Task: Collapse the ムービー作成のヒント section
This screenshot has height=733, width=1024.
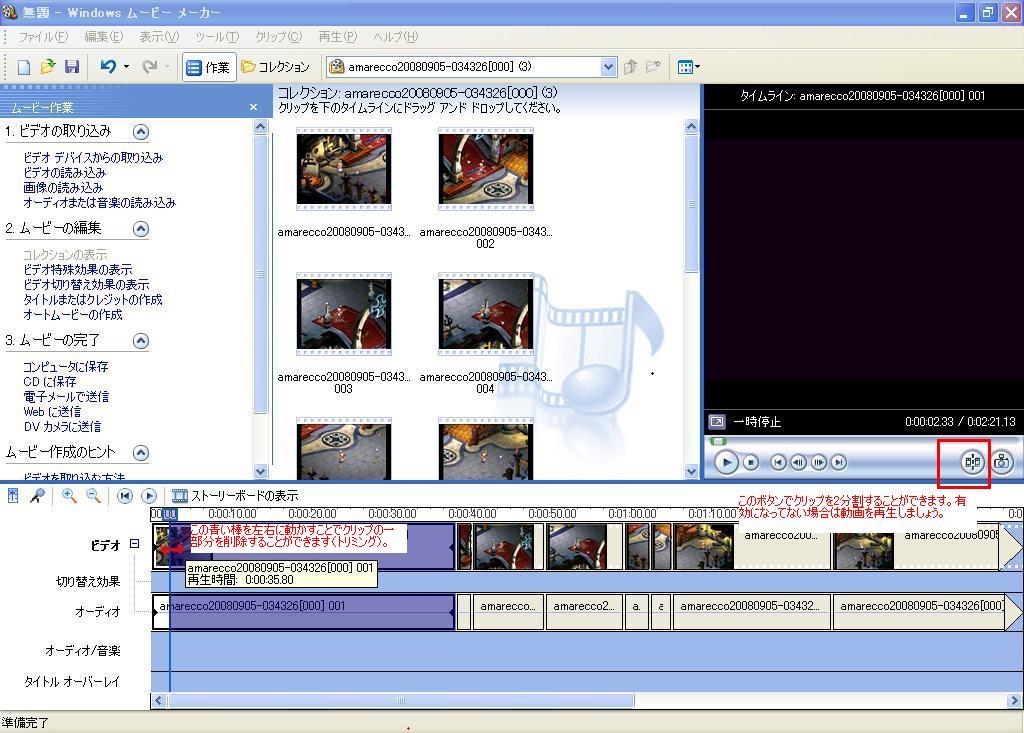Action: point(140,453)
